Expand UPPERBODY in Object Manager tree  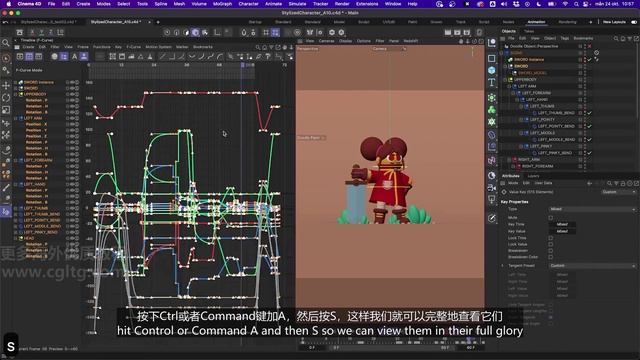click(505, 80)
